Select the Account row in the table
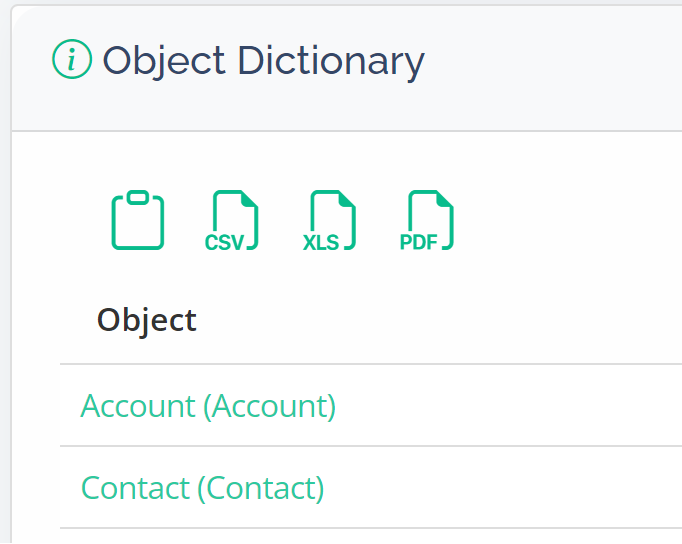The image size is (682, 544). coord(371,405)
